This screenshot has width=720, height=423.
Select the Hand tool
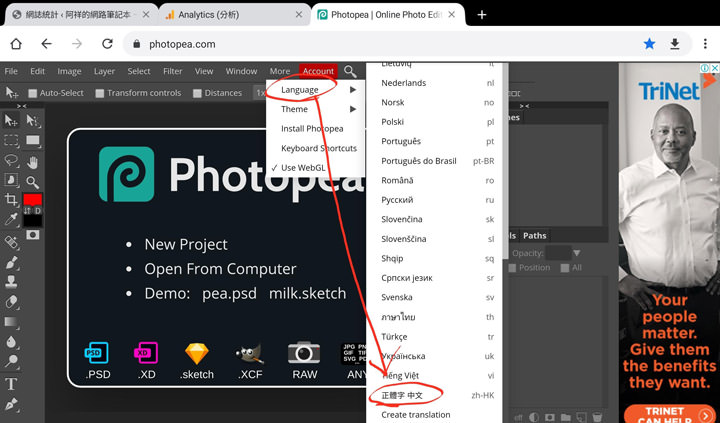tap(33, 162)
